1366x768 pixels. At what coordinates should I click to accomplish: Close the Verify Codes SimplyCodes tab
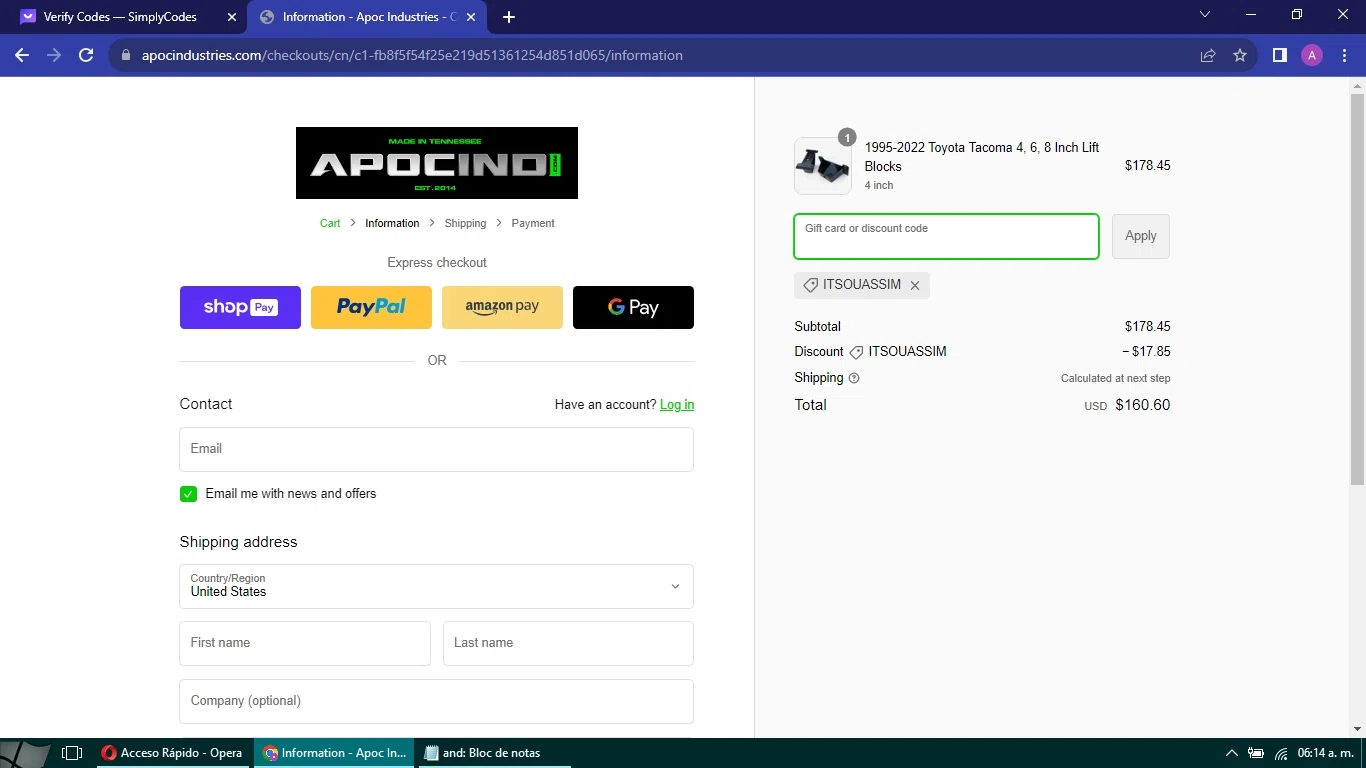coord(232,17)
